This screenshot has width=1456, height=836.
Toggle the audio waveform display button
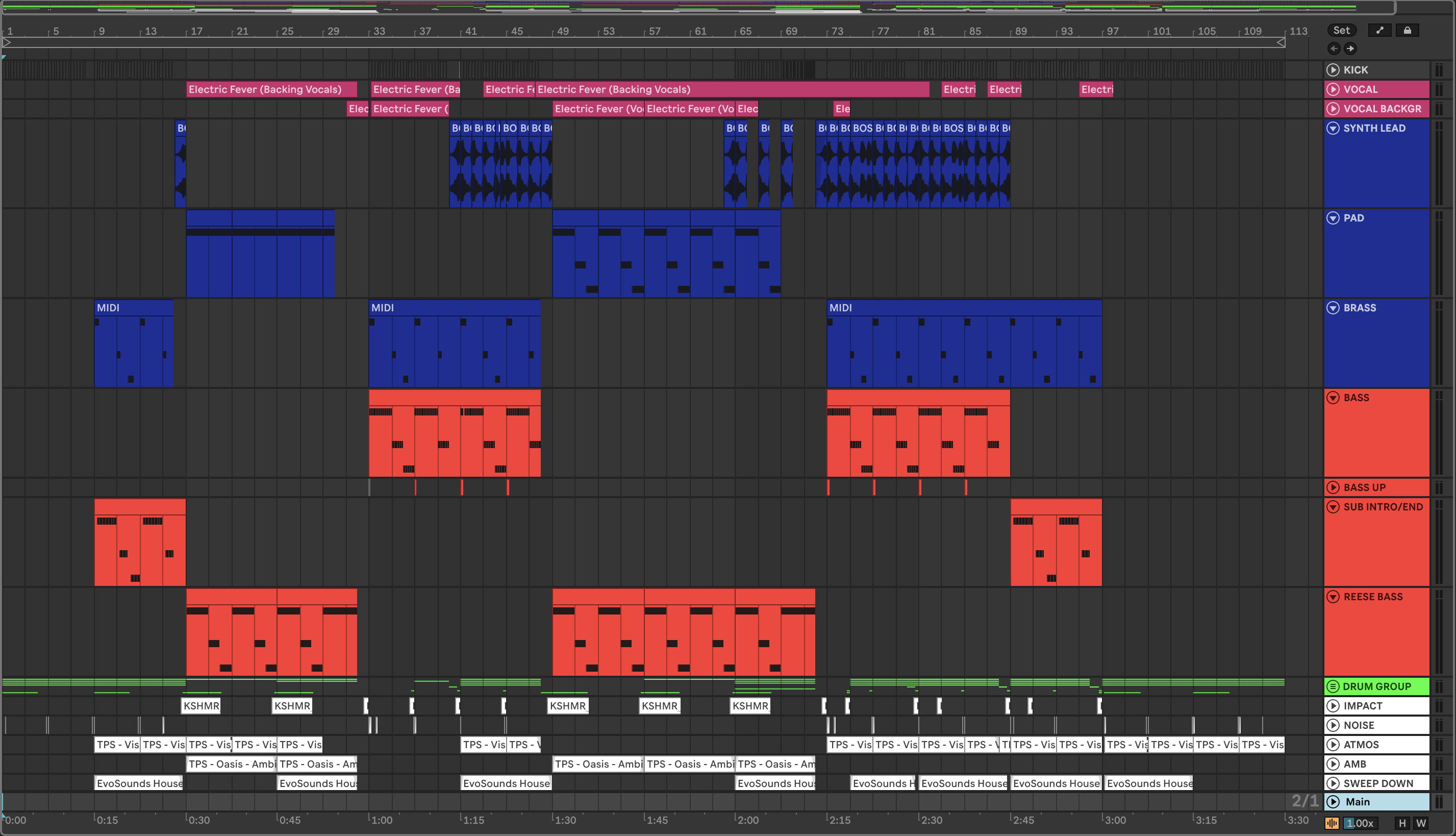[1332, 823]
